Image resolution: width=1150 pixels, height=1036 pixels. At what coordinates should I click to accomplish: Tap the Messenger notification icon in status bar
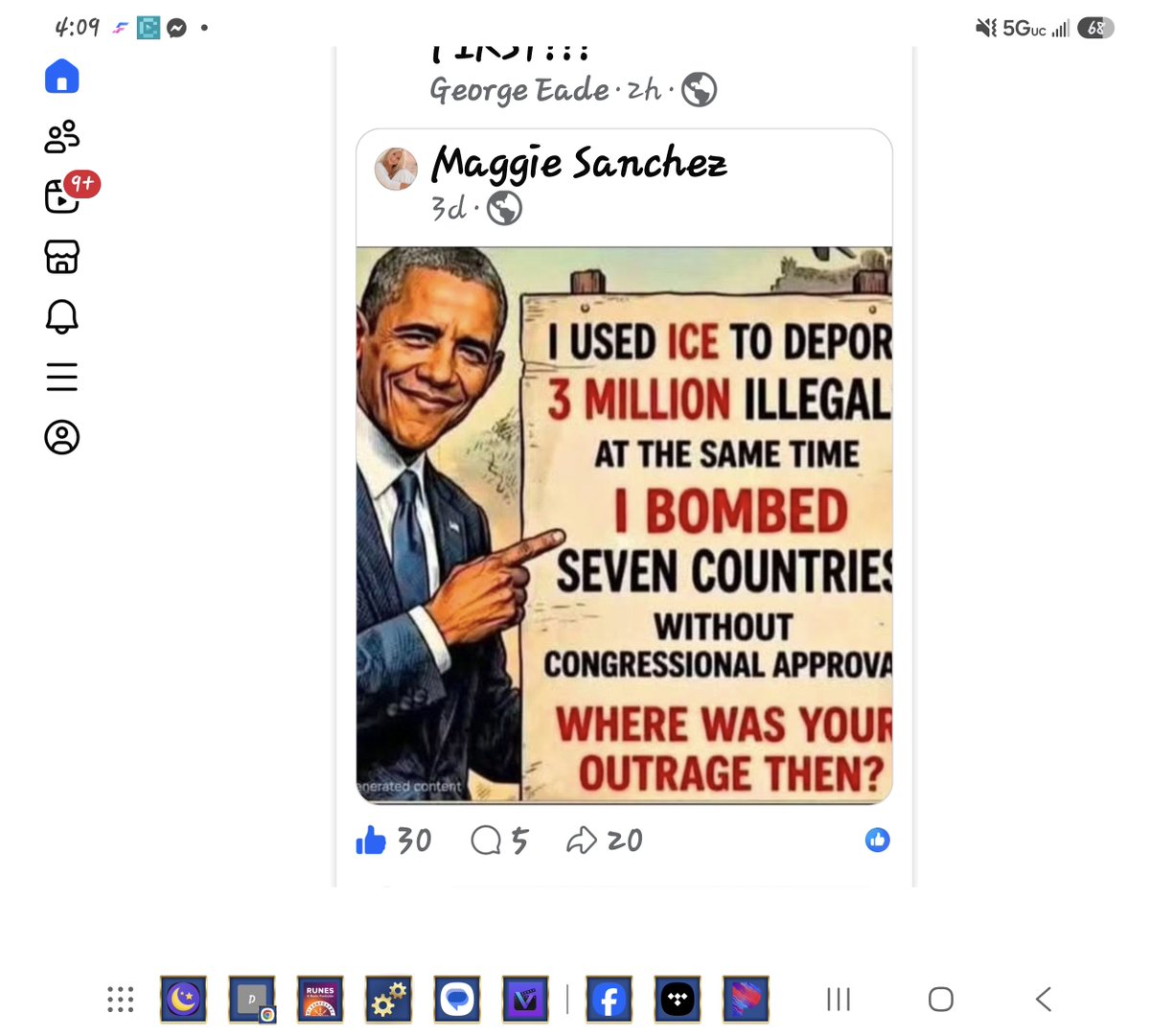pyautogui.click(x=176, y=28)
